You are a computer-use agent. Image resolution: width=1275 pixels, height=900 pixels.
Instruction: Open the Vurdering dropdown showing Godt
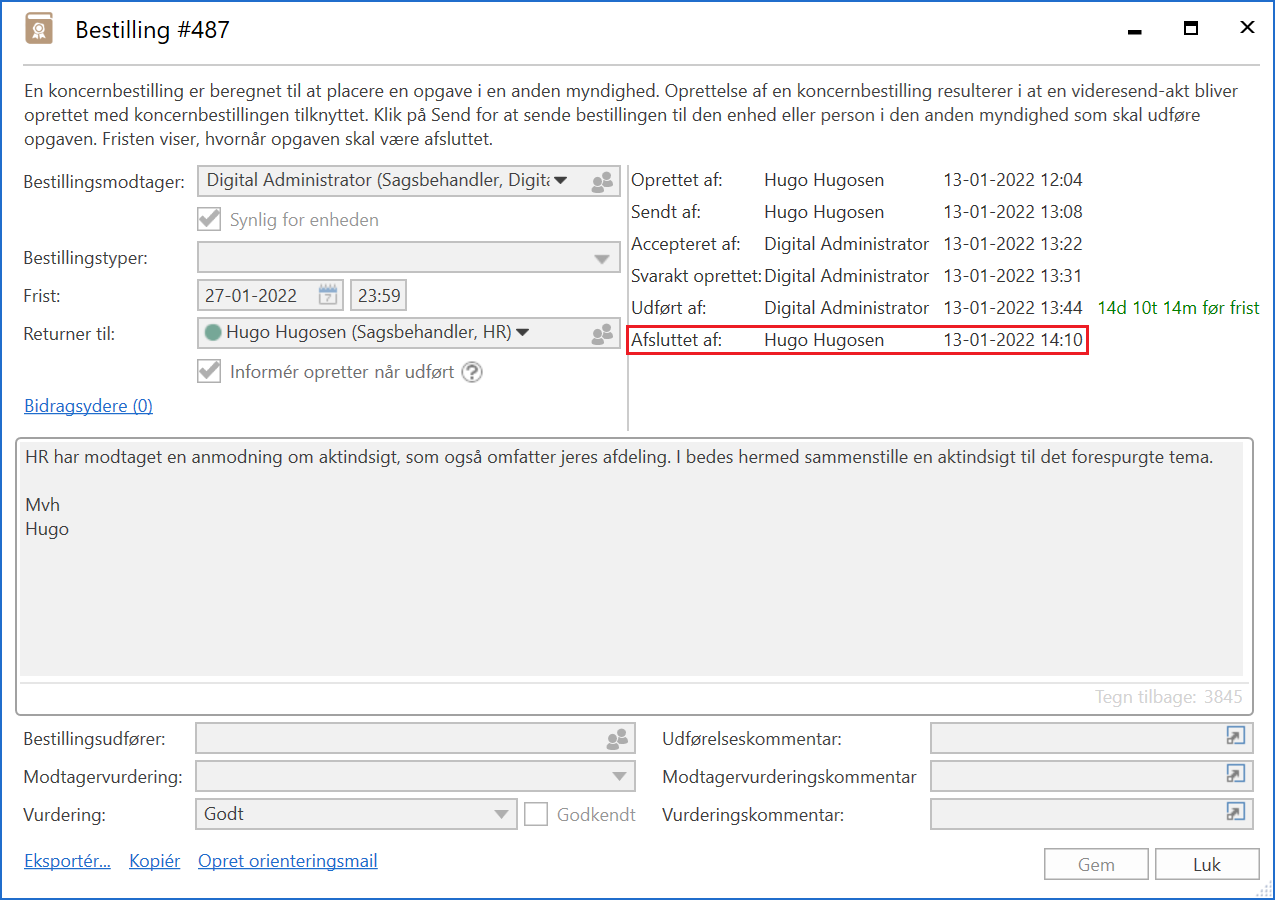(502, 814)
